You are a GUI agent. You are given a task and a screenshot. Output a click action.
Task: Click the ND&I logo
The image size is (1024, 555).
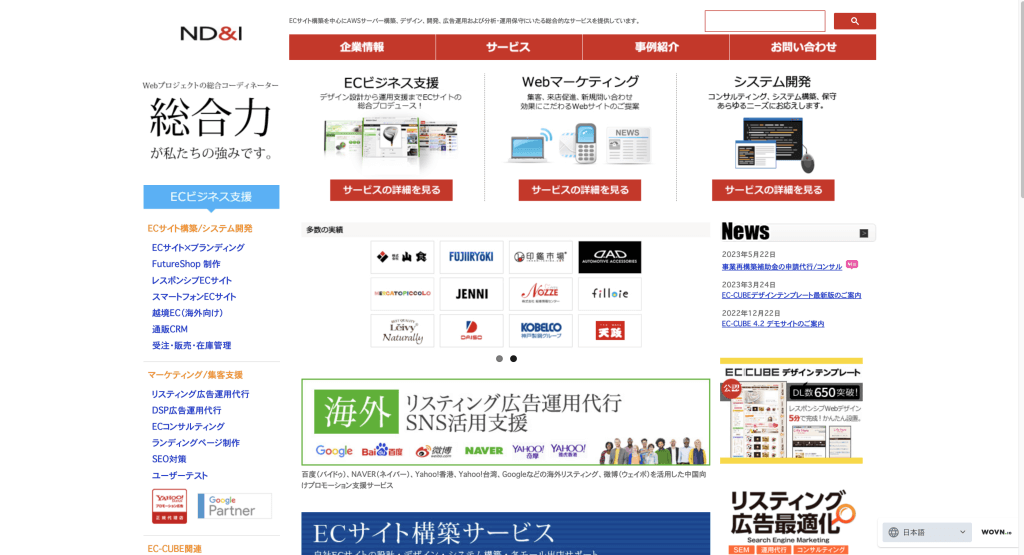pyautogui.click(x=211, y=33)
